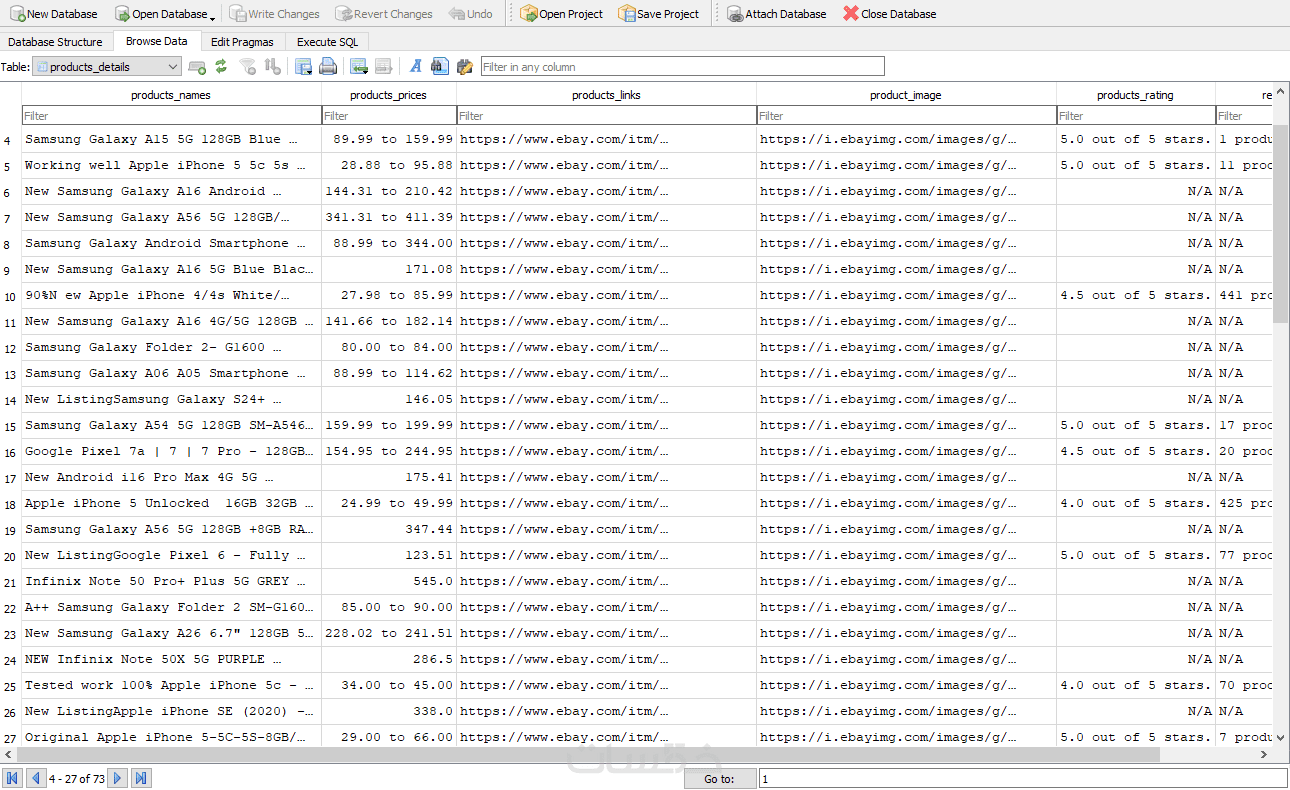Click the refresh table data icon
The image size is (1290, 790).
[221, 67]
